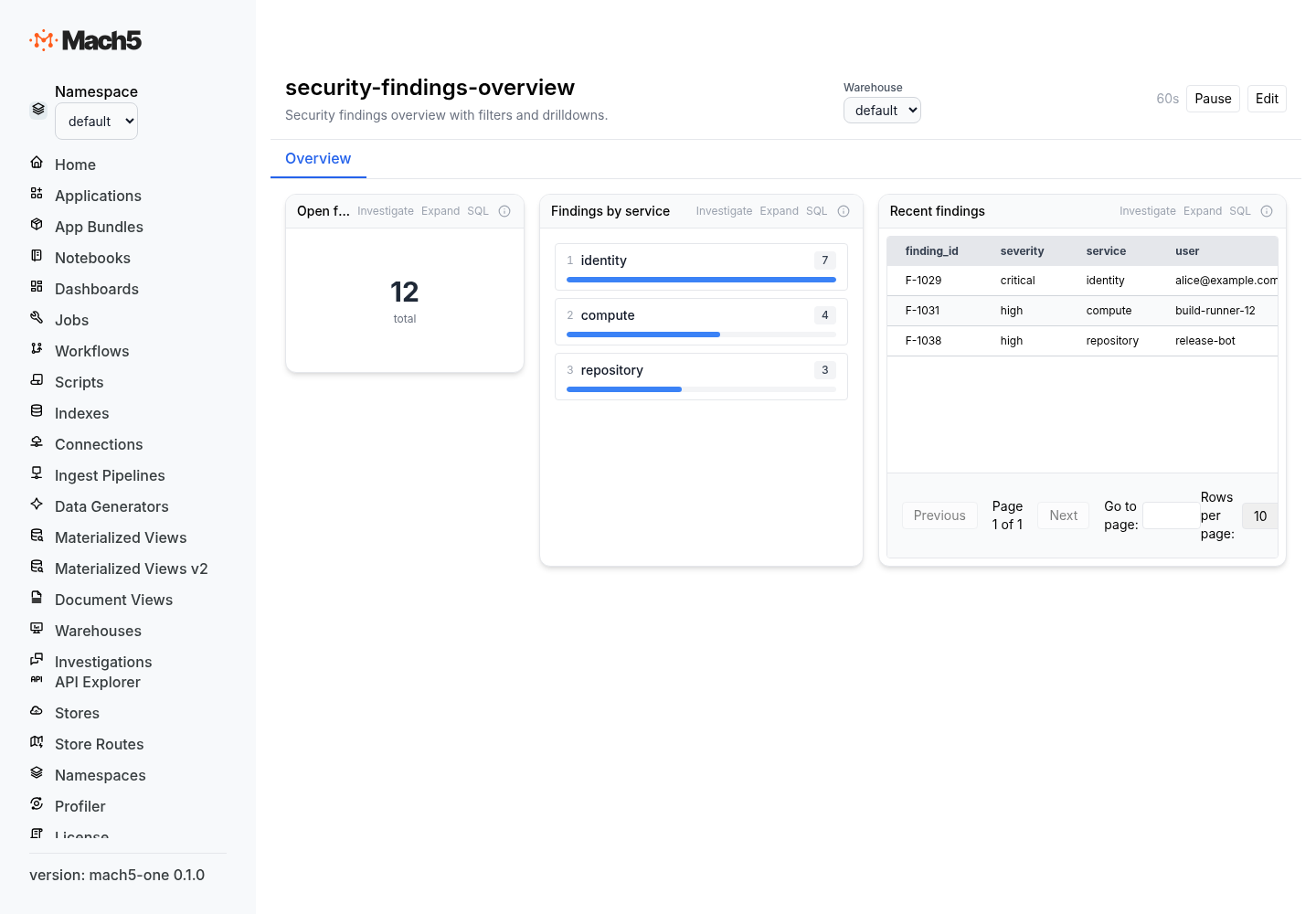
Task: Click the Document Views file icon
Action: tap(37, 598)
